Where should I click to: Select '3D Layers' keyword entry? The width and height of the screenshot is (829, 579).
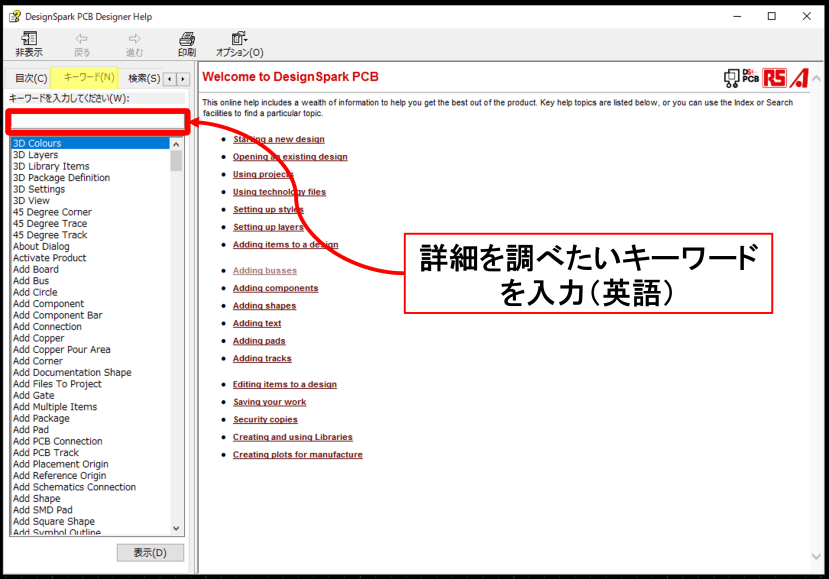(x=35, y=155)
